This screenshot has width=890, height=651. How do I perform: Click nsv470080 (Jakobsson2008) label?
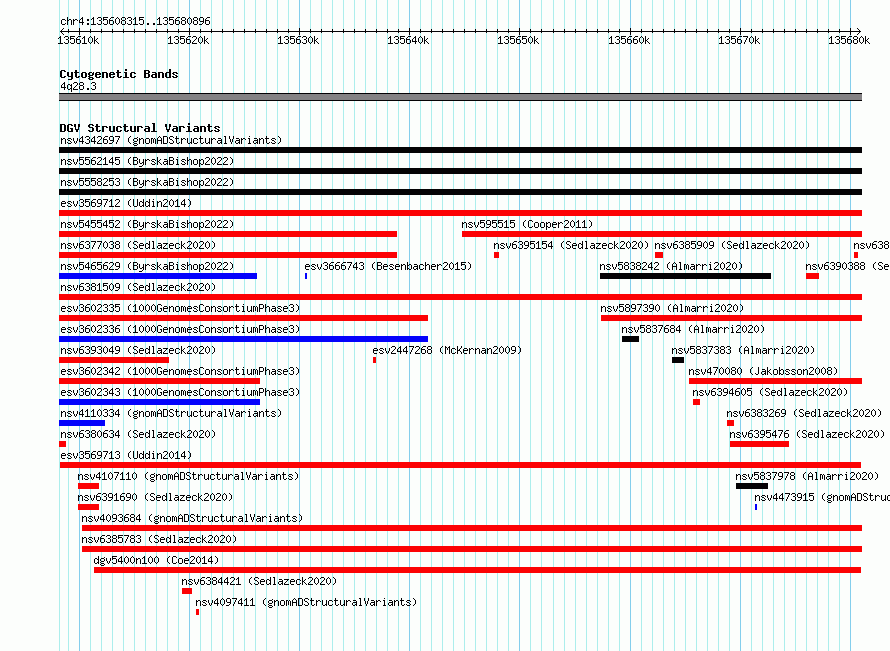tap(763, 371)
